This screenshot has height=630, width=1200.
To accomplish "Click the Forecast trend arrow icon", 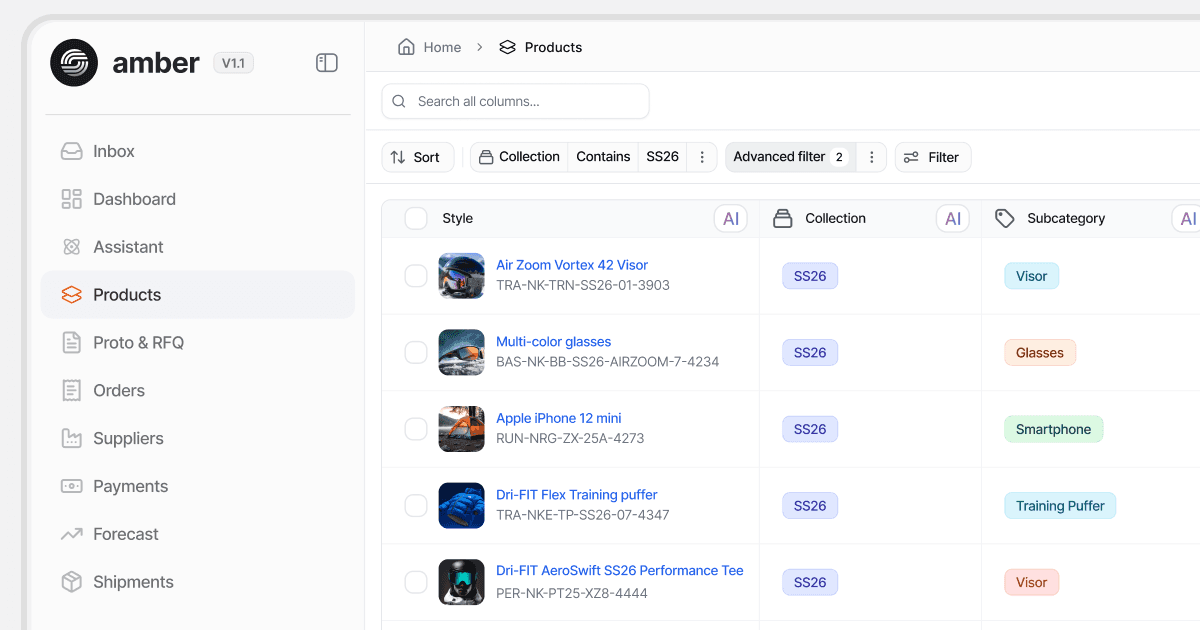I will pyautogui.click(x=71, y=534).
